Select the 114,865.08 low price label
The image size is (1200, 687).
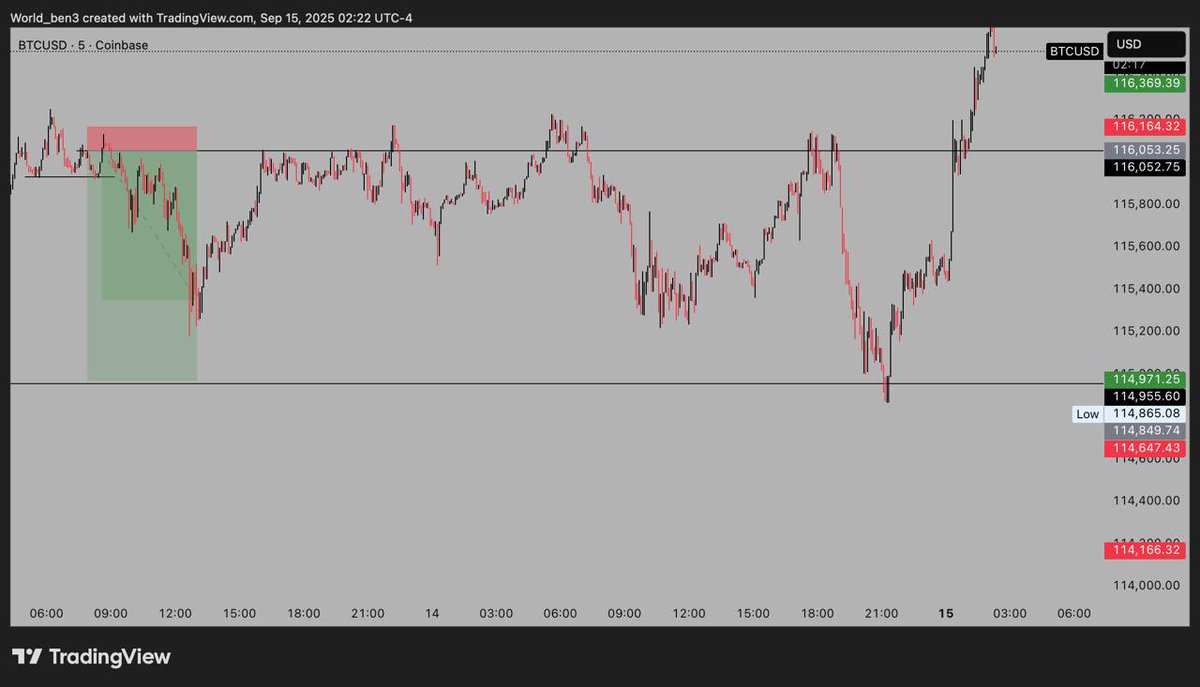pos(1145,413)
